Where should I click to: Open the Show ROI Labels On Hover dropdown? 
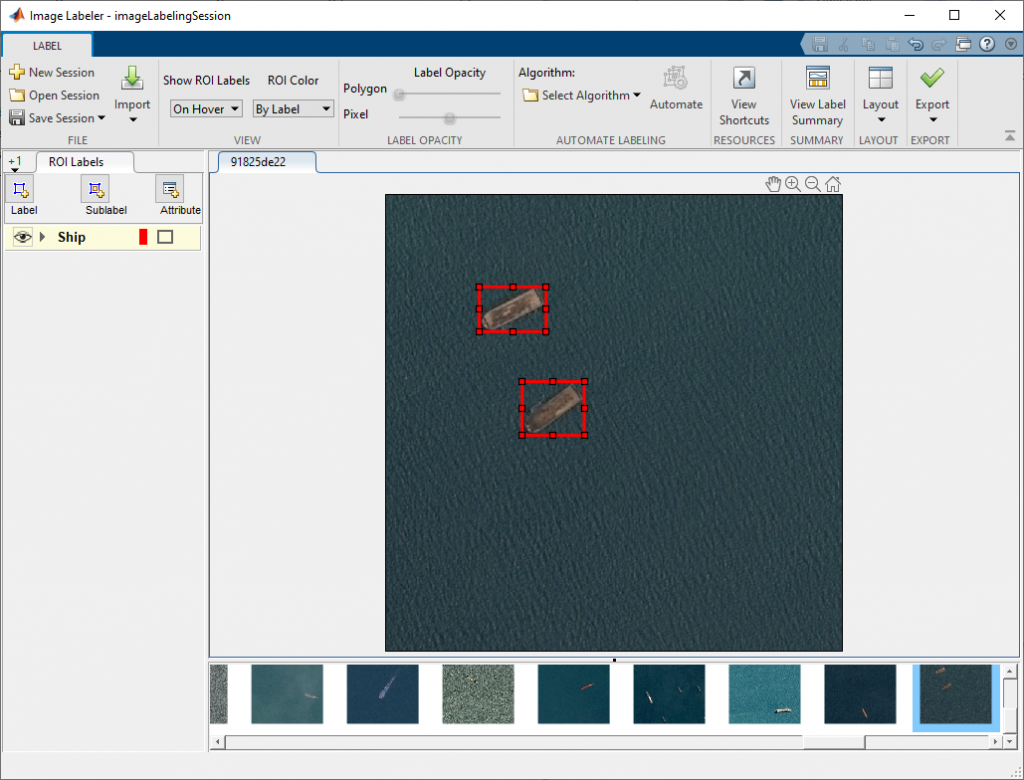pos(205,109)
